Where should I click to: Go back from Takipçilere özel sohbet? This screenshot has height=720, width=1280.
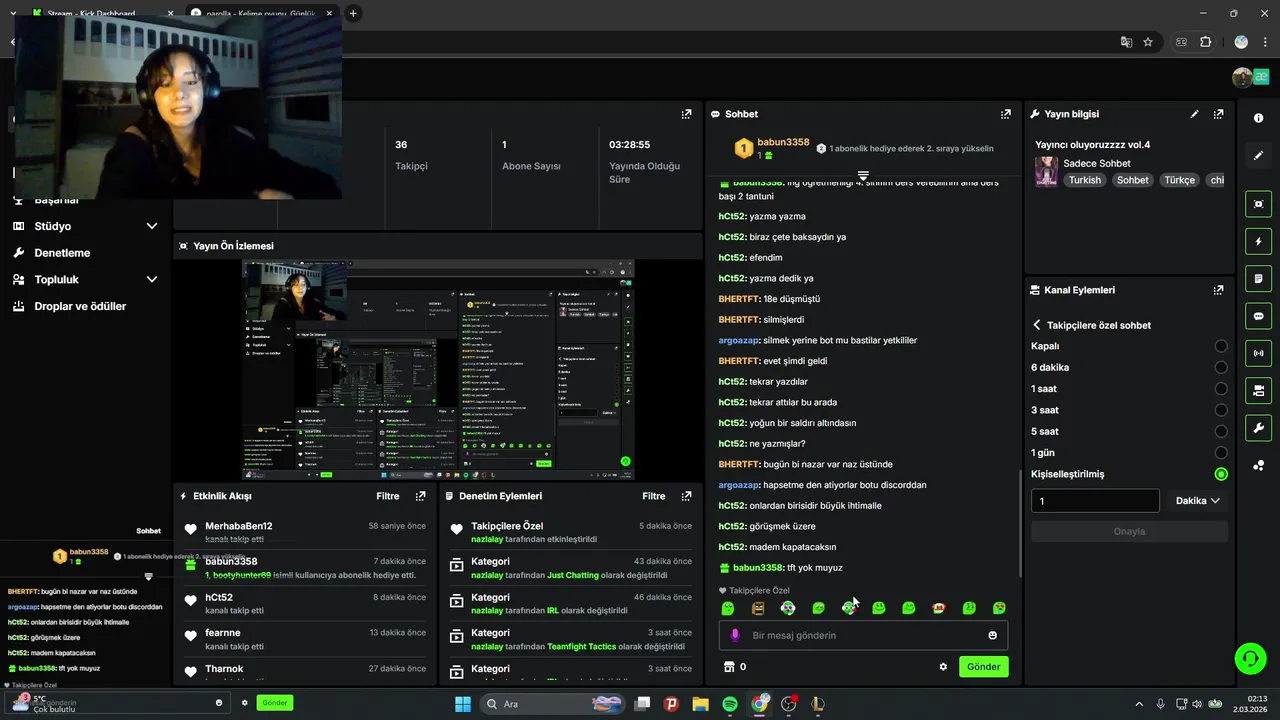tap(1037, 325)
